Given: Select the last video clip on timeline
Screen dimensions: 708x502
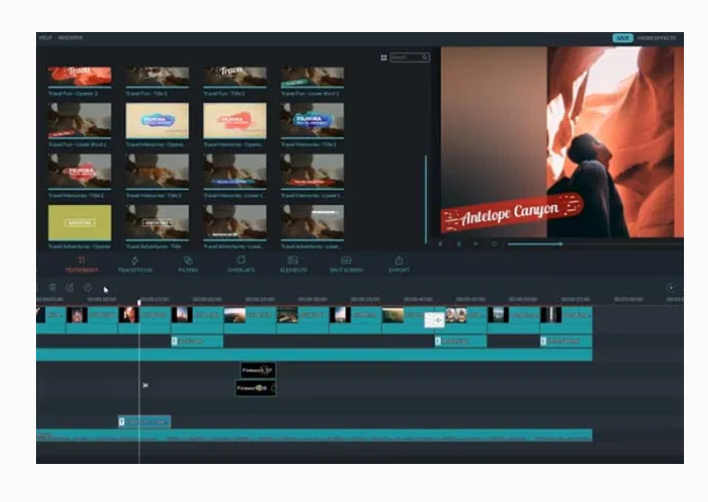Looking at the screenshot, I should point(566,320).
